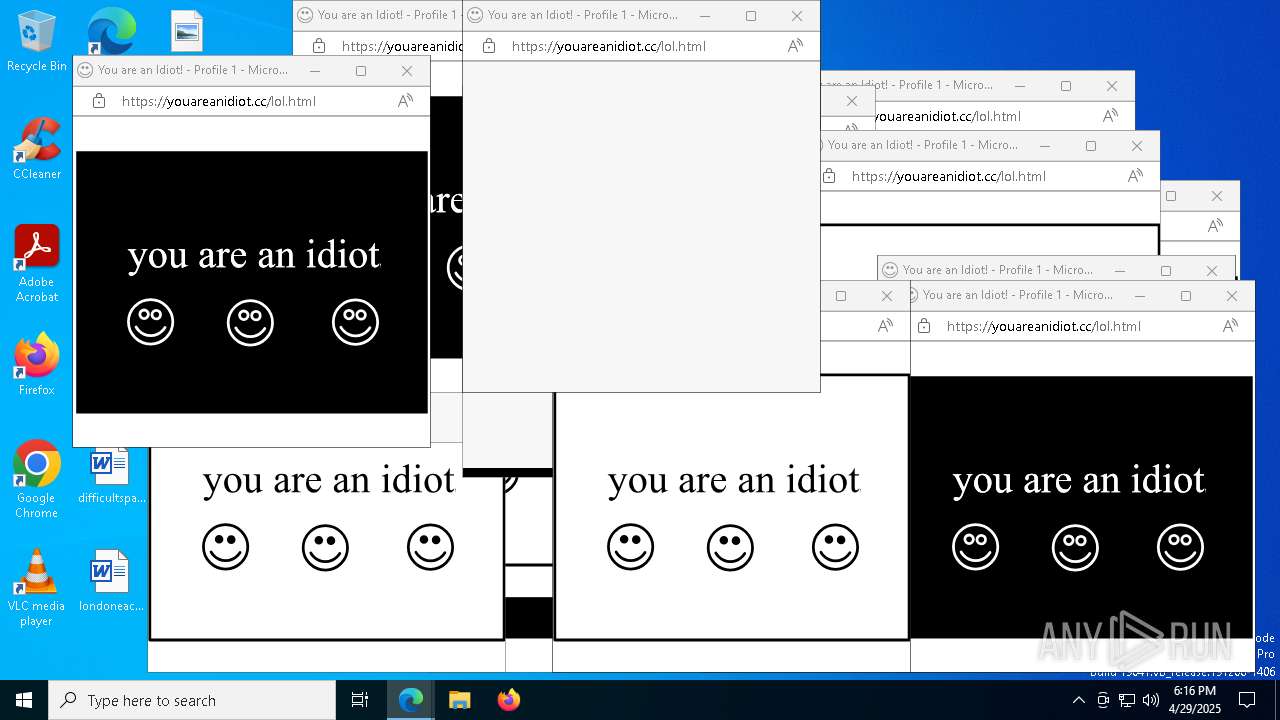This screenshot has height=720, width=1280.
Task: Click the last smiley in the center white window
Action: click(x=835, y=548)
